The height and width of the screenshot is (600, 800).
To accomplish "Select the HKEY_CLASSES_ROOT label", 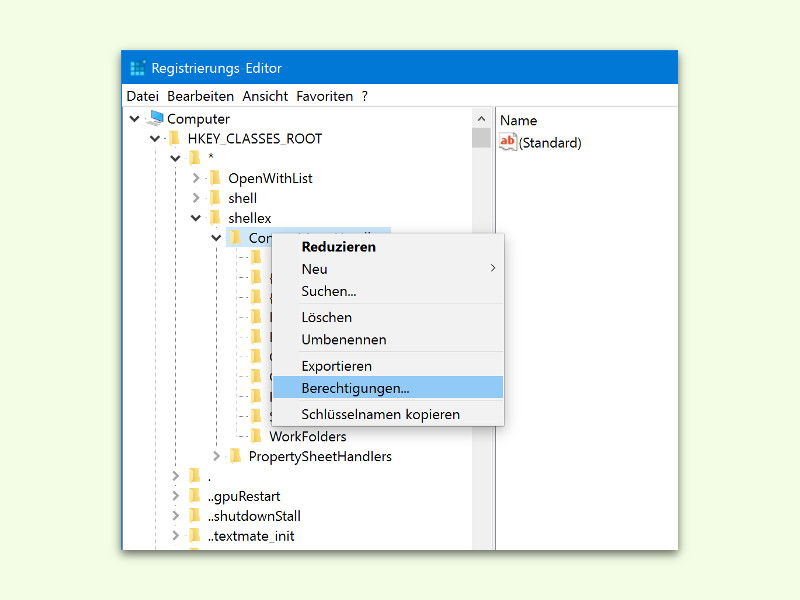I will (x=255, y=139).
